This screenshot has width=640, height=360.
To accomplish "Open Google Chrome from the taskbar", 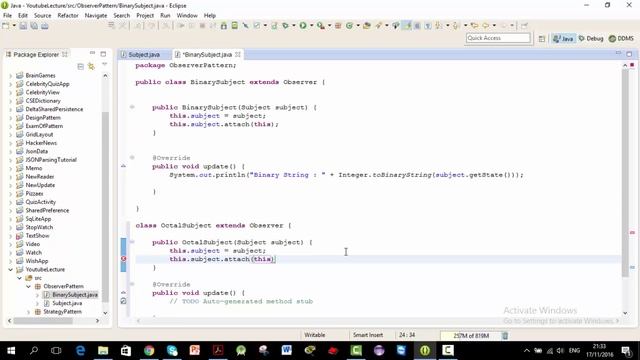I will click(x=149, y=350).
